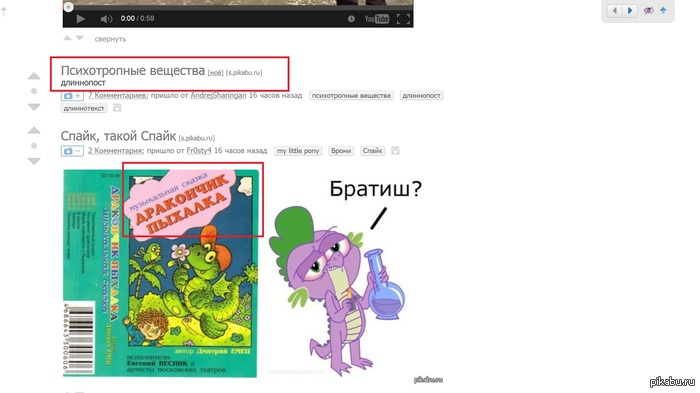Select the Брони tag
This screenshot has width=700, height=393.
coord(341,151)
